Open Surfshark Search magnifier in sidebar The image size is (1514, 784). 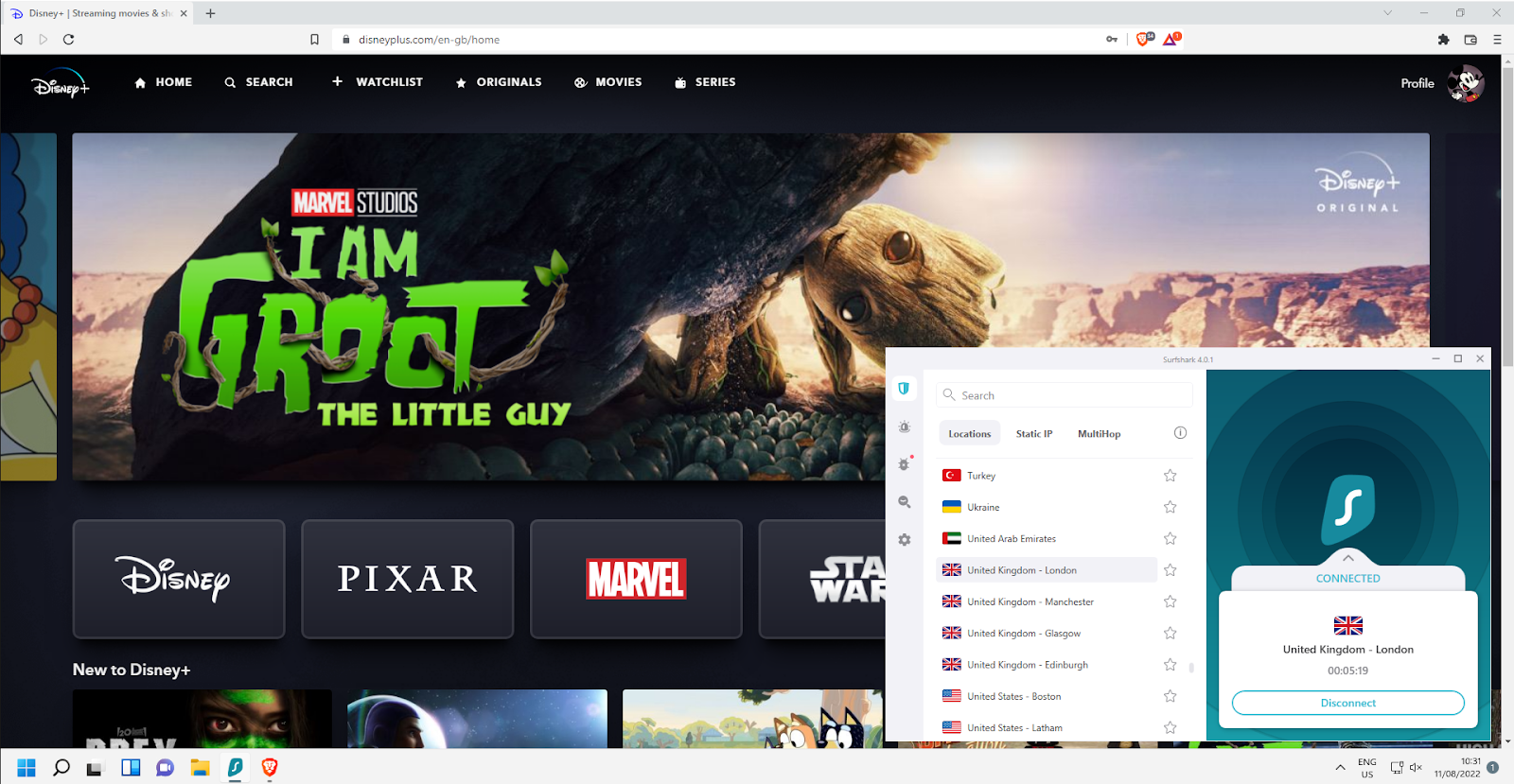point(905,502)
